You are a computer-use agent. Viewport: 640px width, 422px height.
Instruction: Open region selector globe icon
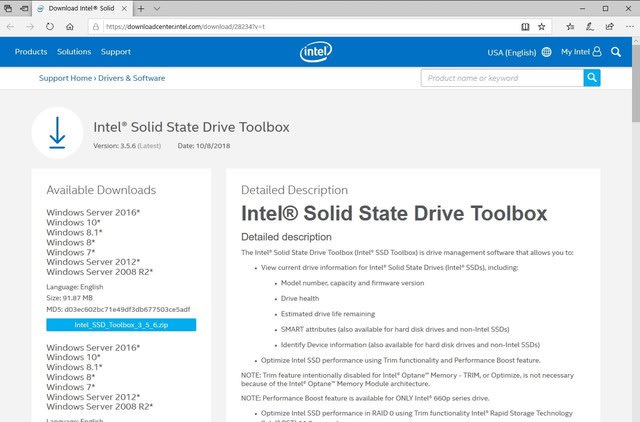tap(547, 52)
